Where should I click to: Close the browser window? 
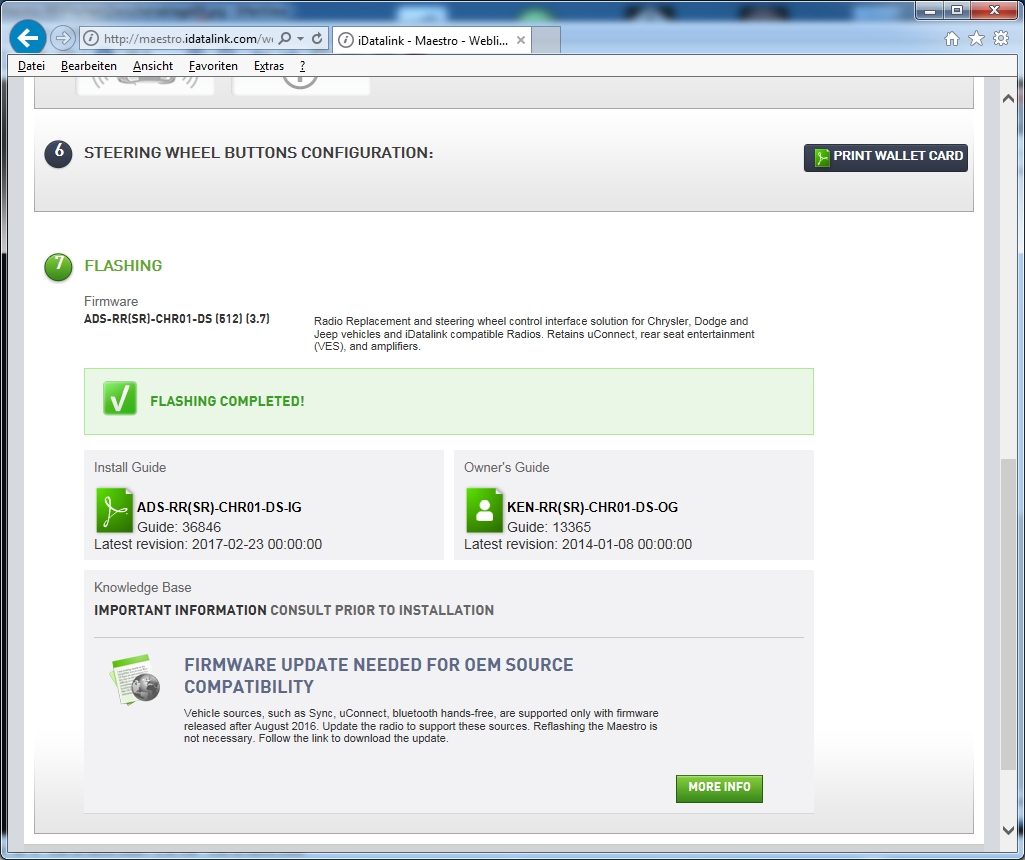994,10
